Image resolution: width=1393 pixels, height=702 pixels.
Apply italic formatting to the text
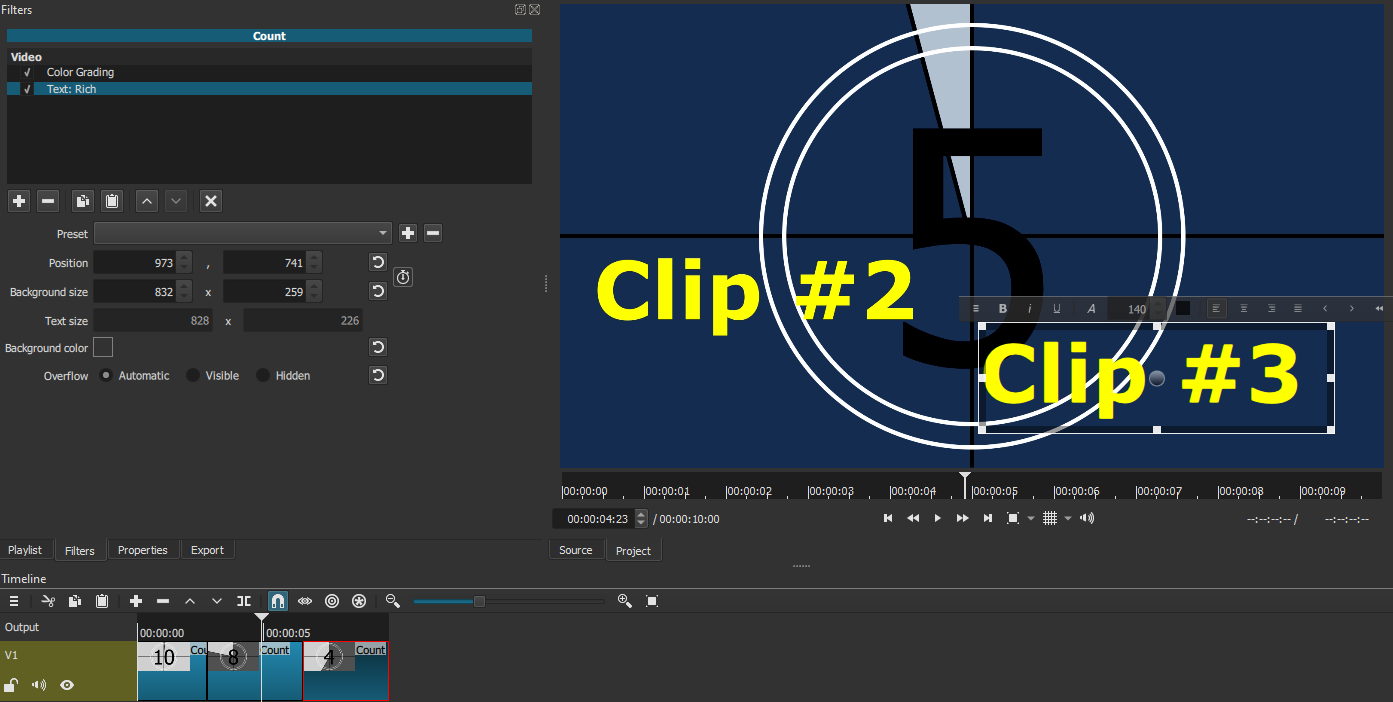(1029, 309)
